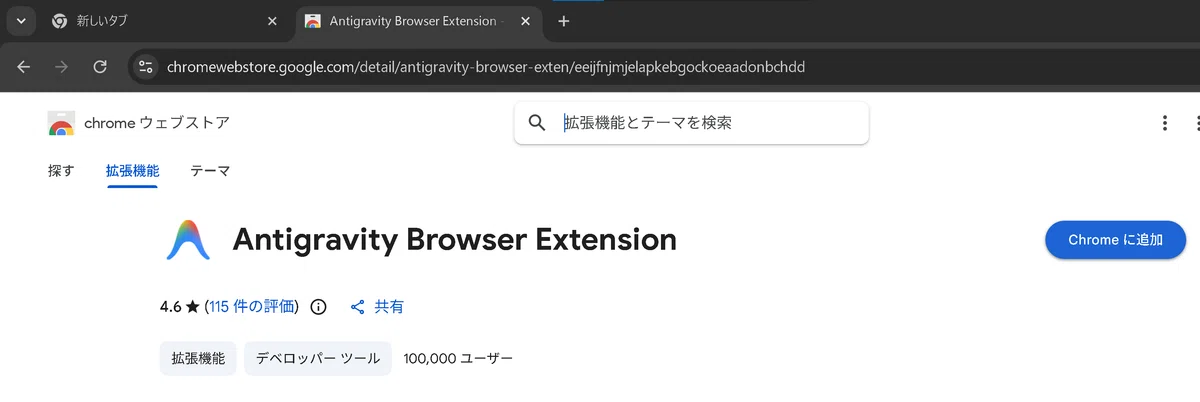Click the search magnifier icon

[537, 123]
